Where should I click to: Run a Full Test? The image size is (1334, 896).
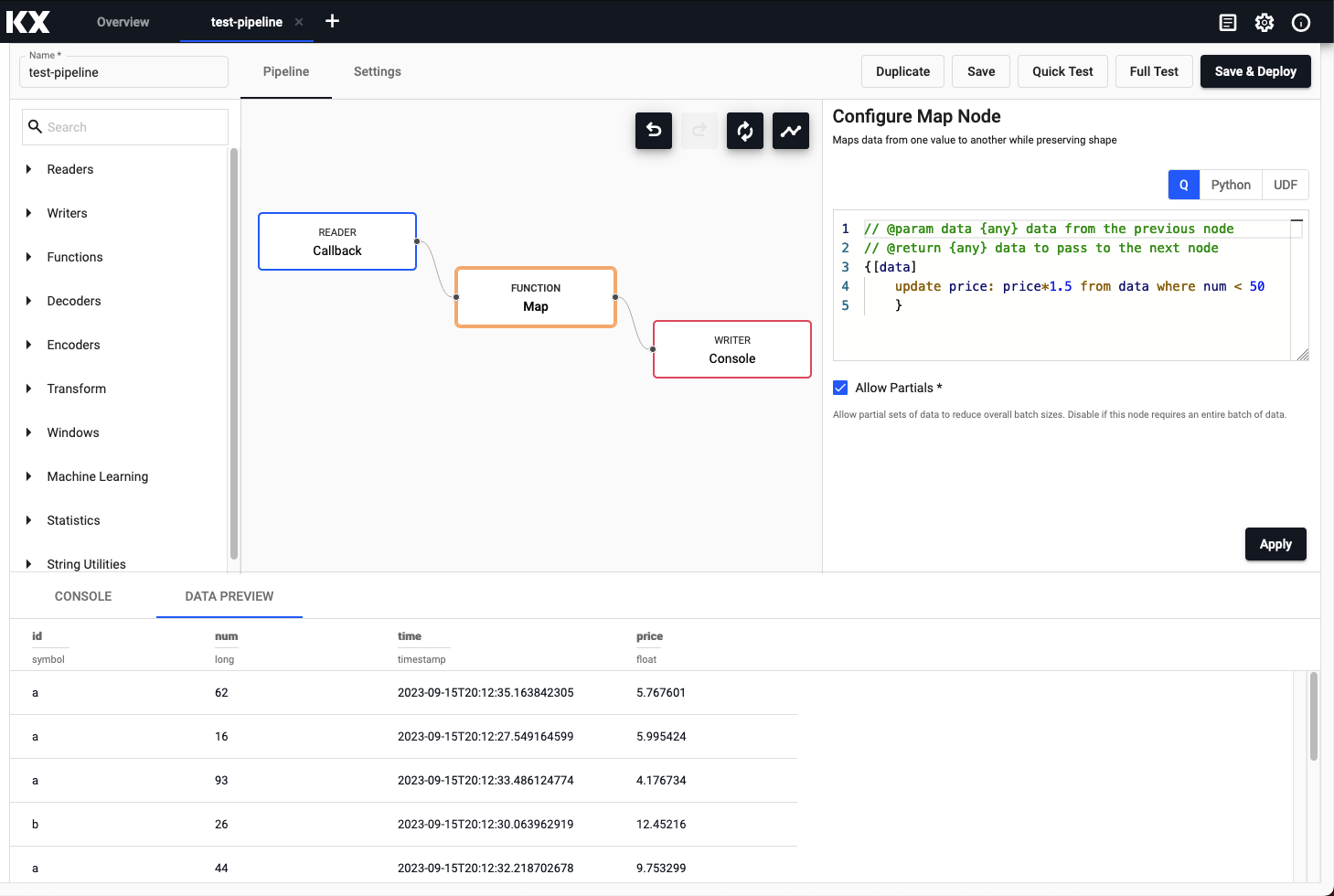(1154, 71)
